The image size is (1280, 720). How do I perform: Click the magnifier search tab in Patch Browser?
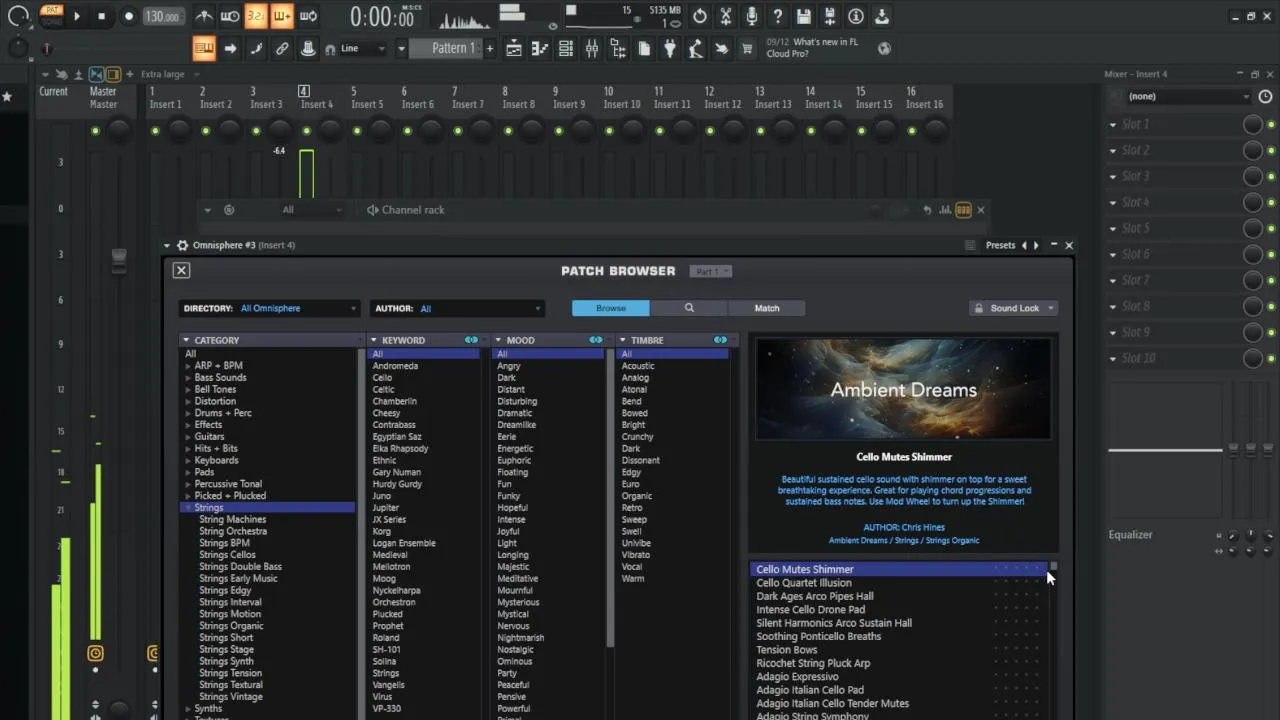click(x=688, y=308)
